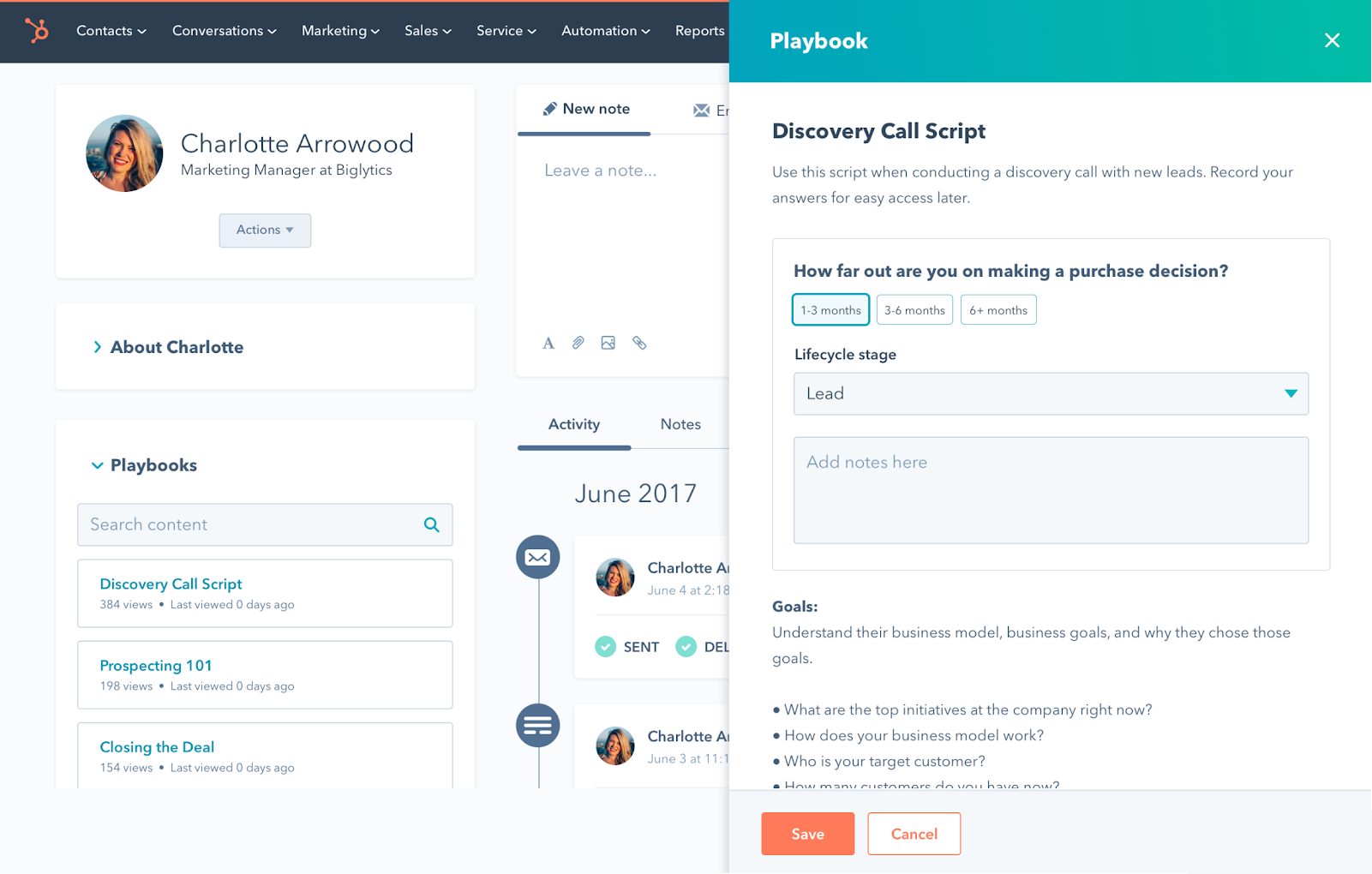
Task: Select the 6+ months answer option
Action: click(x=998, y=310)
